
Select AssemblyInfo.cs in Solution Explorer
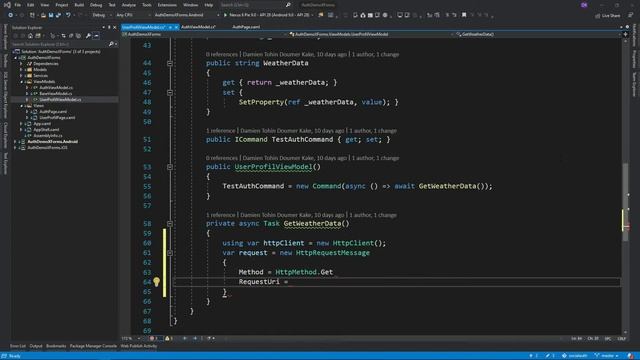point(48,136)
